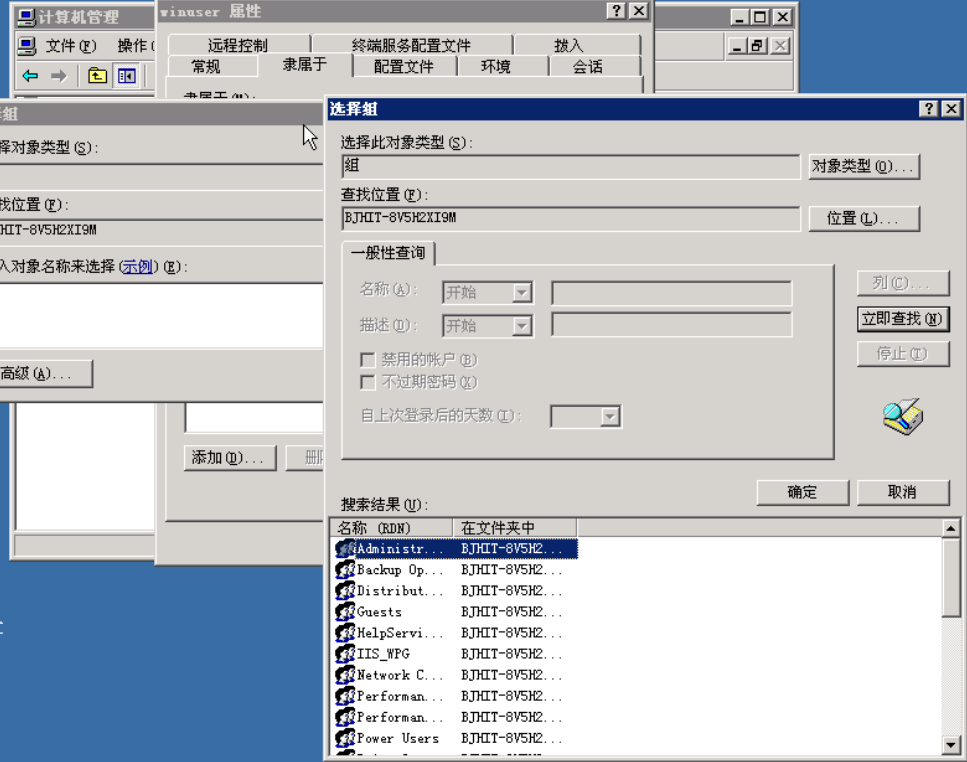Viewport: 967px width, 762px height.
Task: Open the 操作 menu in Computer Management
Action: pyautogui.click(x=134, y=46)
